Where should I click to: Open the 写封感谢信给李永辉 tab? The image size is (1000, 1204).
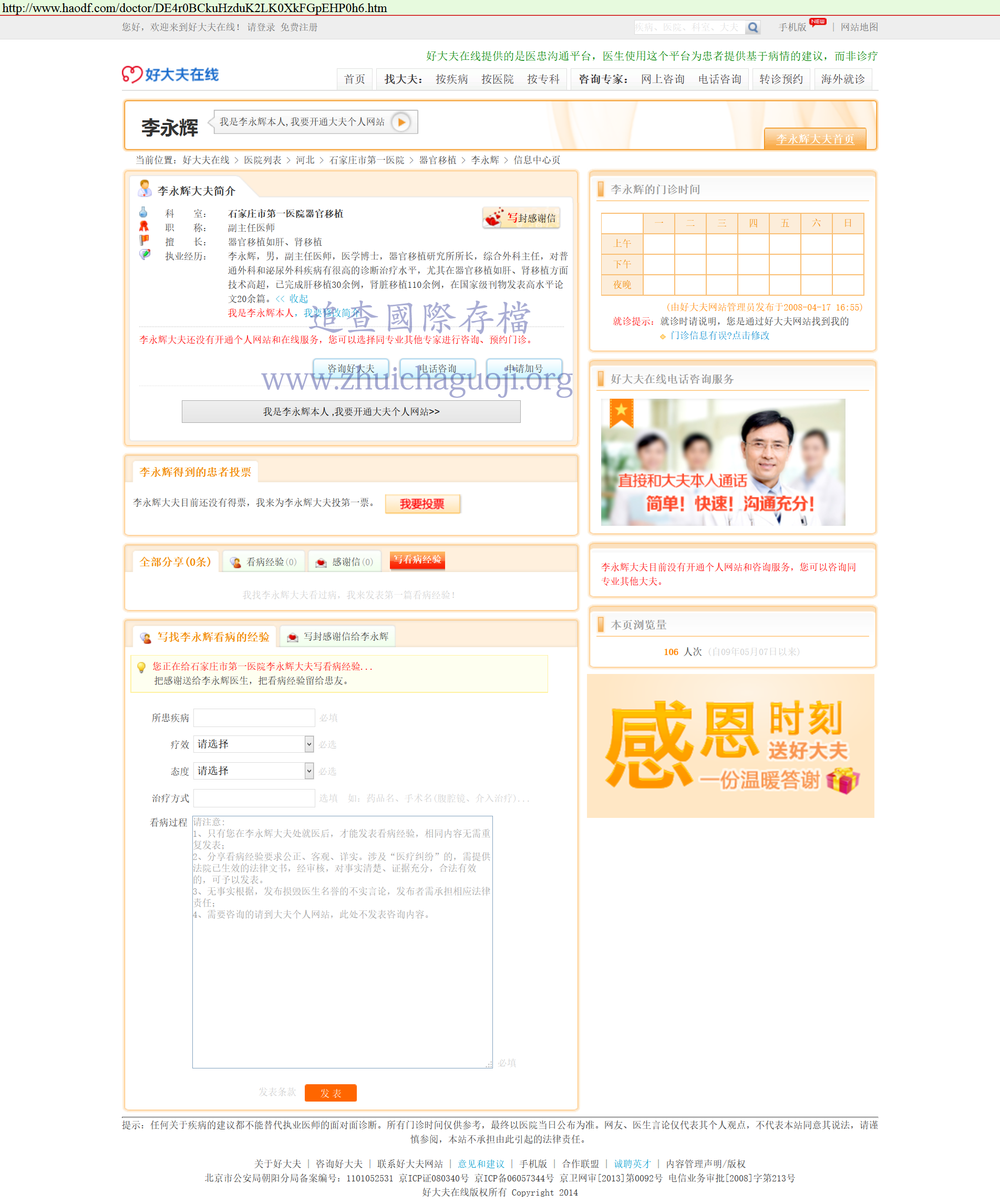[338, 636]
